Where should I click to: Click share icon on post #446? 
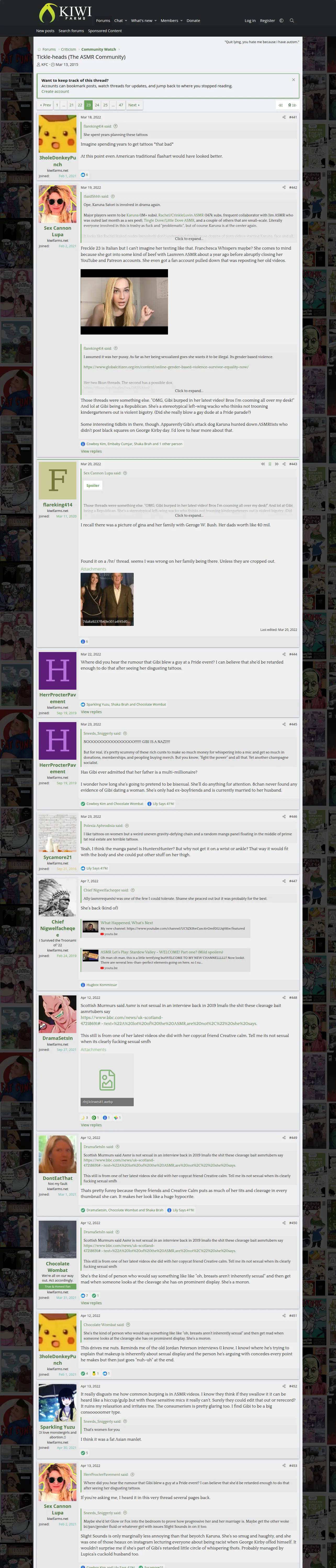coord(284,817)
